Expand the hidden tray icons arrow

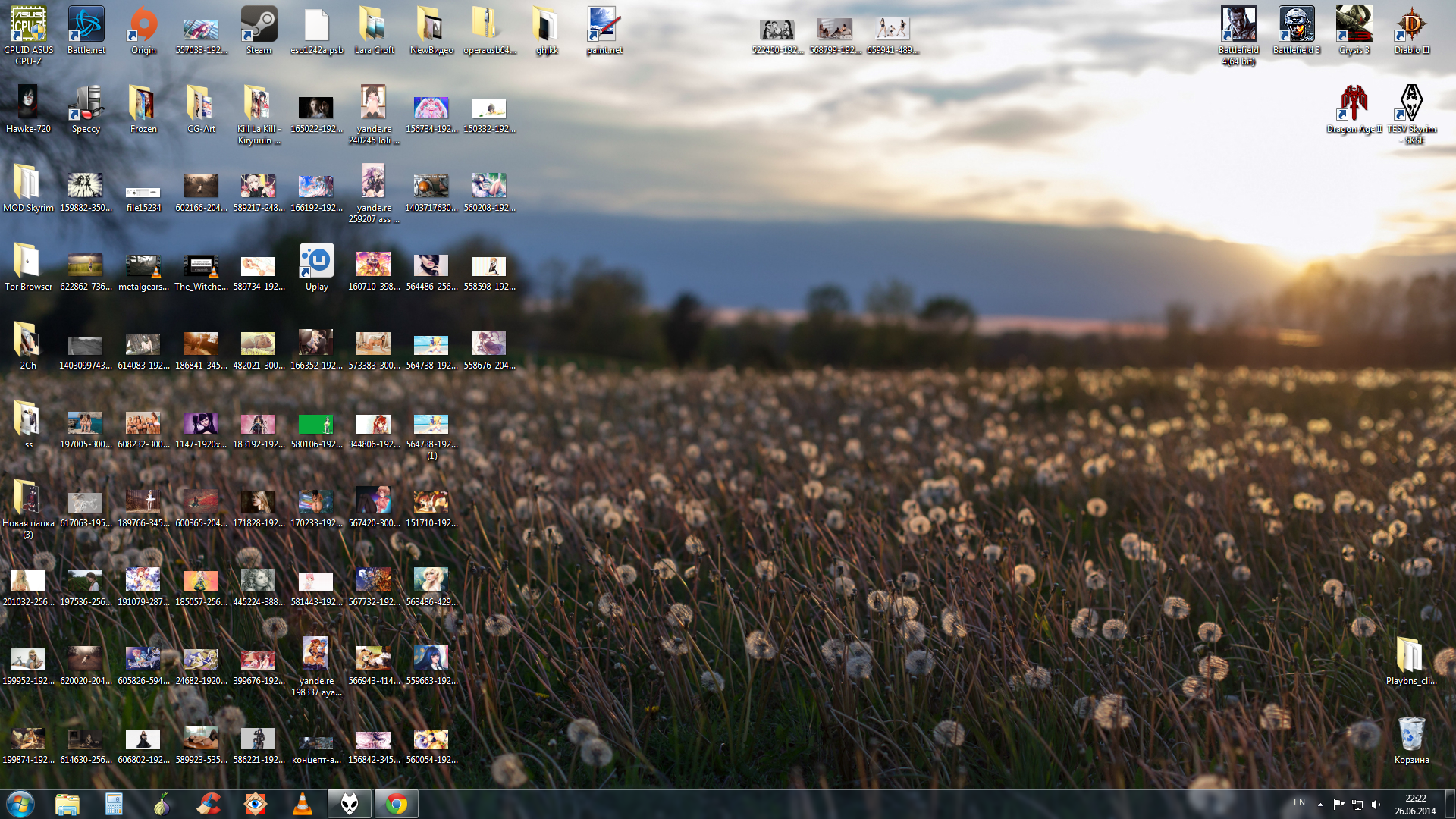tap(1320, 804)
